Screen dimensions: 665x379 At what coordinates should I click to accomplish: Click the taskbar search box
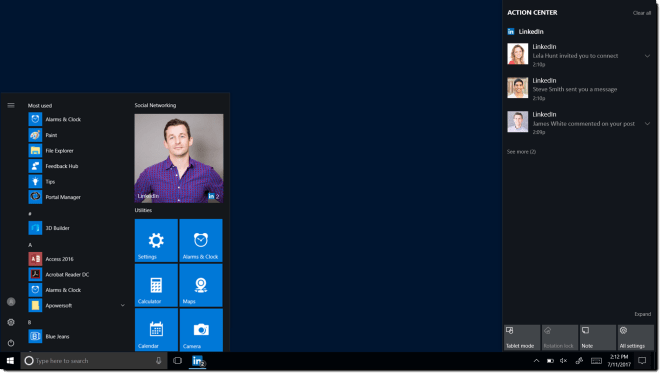pos(93,362)
